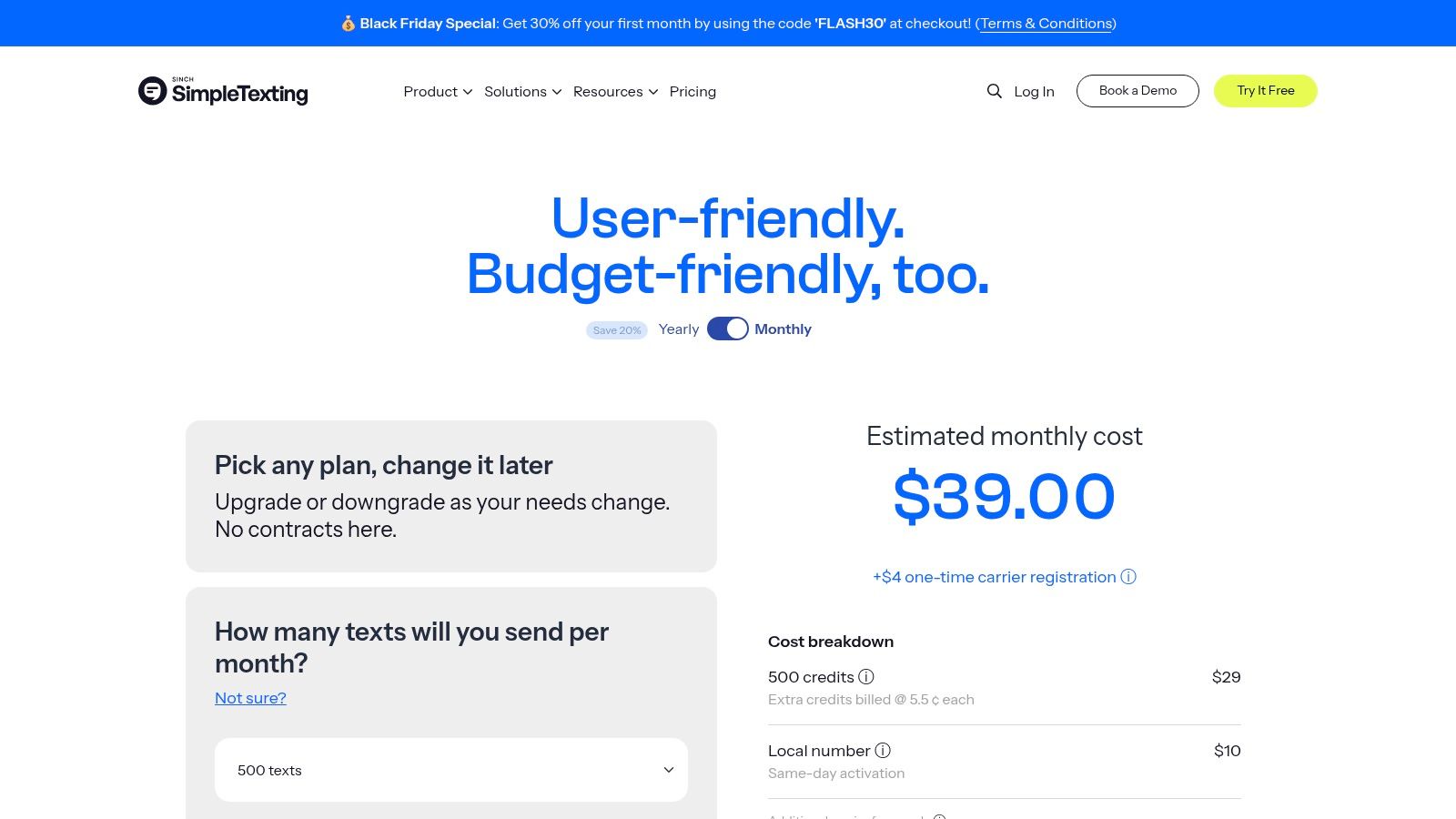Open the Pricing page
1456x819 pixels.
[693, 91]
